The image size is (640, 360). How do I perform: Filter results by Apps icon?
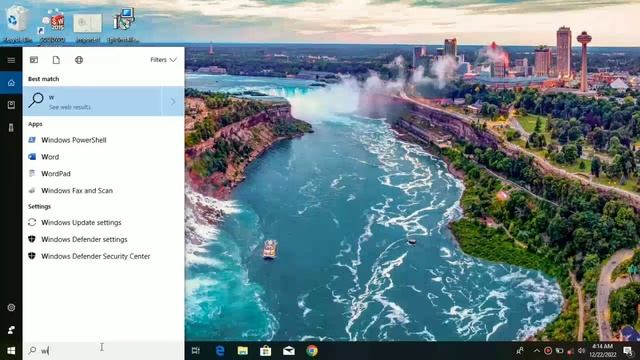click(34, 60)
